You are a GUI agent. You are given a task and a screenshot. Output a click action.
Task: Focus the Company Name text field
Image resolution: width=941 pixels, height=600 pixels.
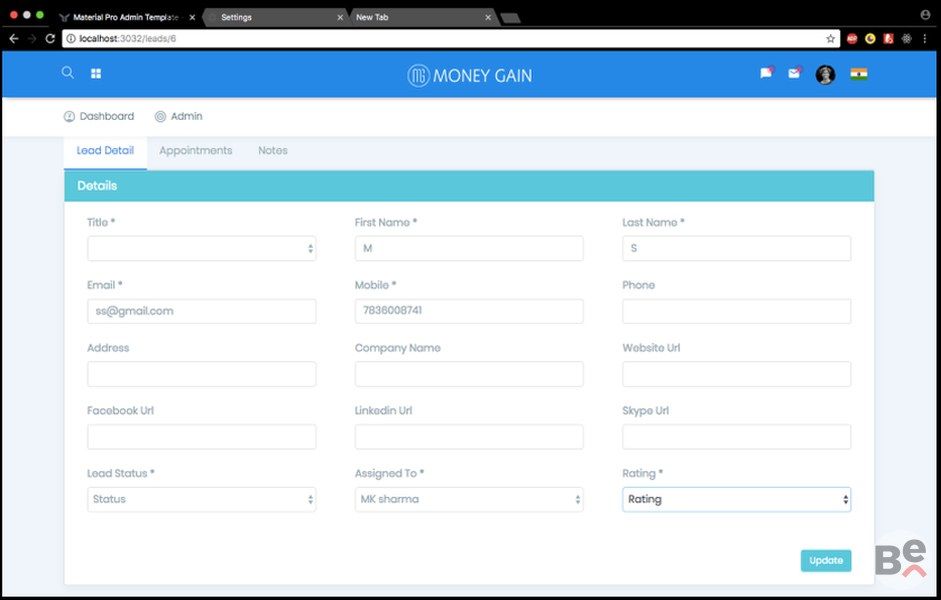(469, 374)
